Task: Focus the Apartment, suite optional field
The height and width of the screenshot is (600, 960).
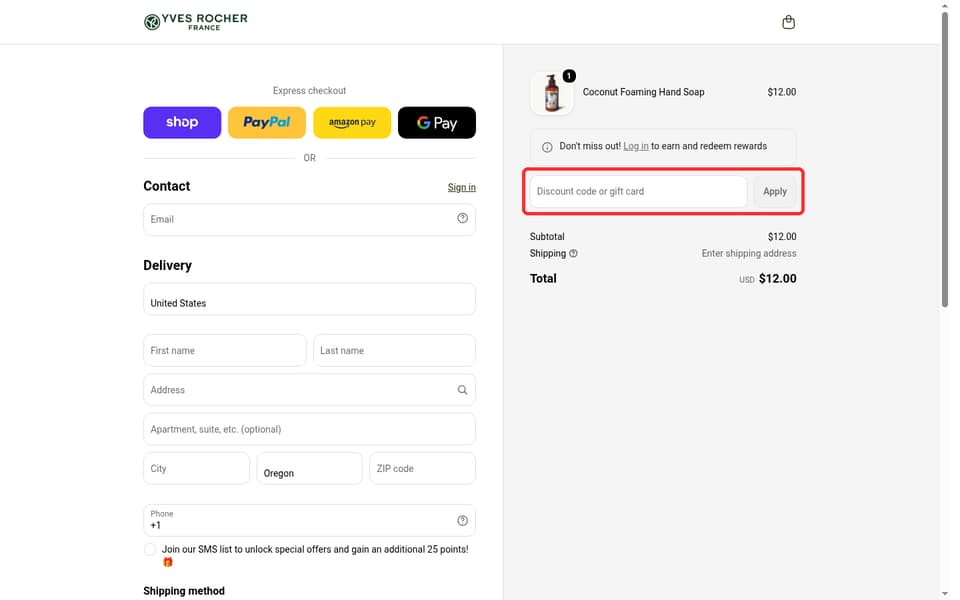Action: (x=309, y=429)
